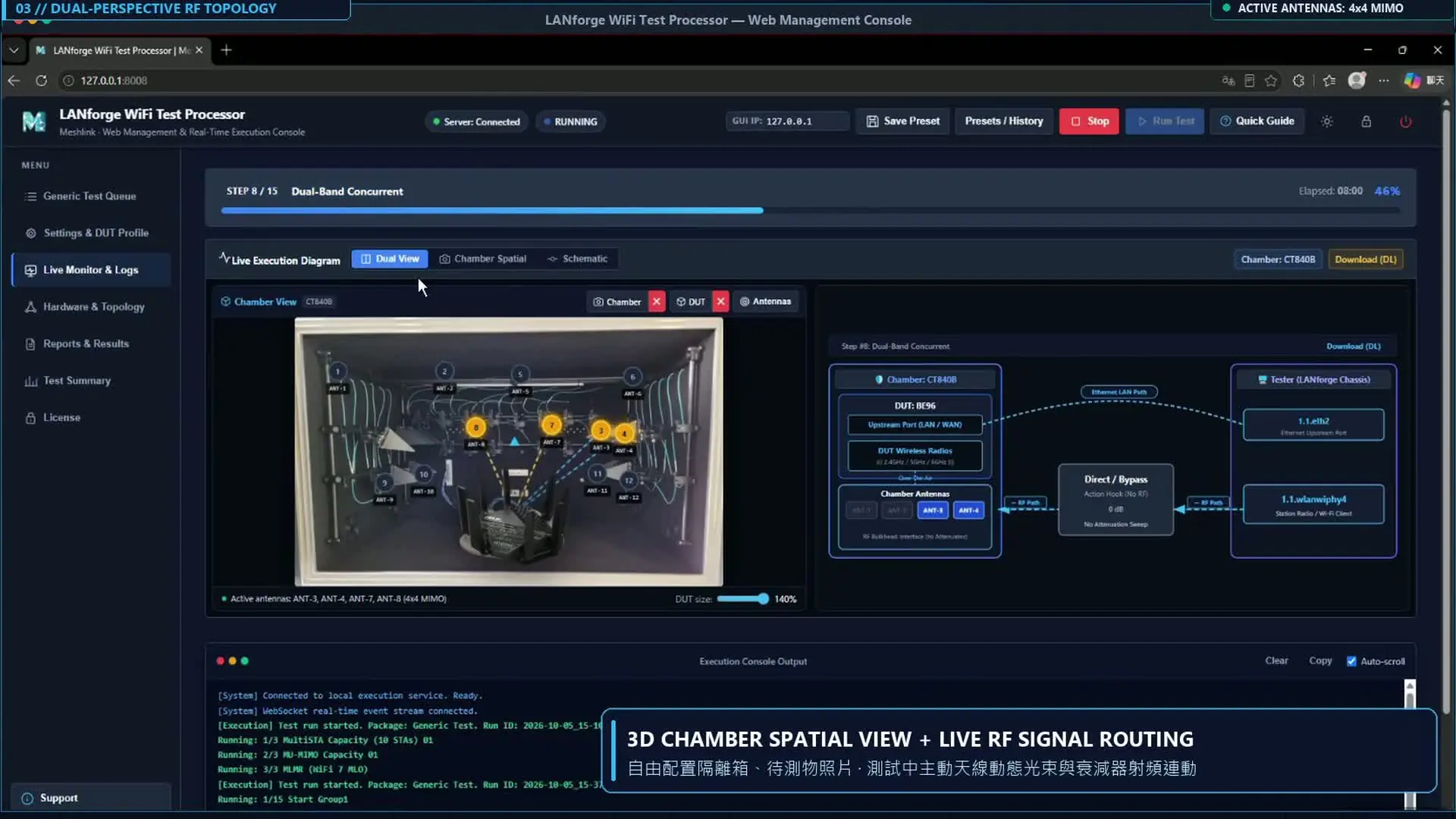
Task: Copy the execution console output
Action: (1320, 661)
